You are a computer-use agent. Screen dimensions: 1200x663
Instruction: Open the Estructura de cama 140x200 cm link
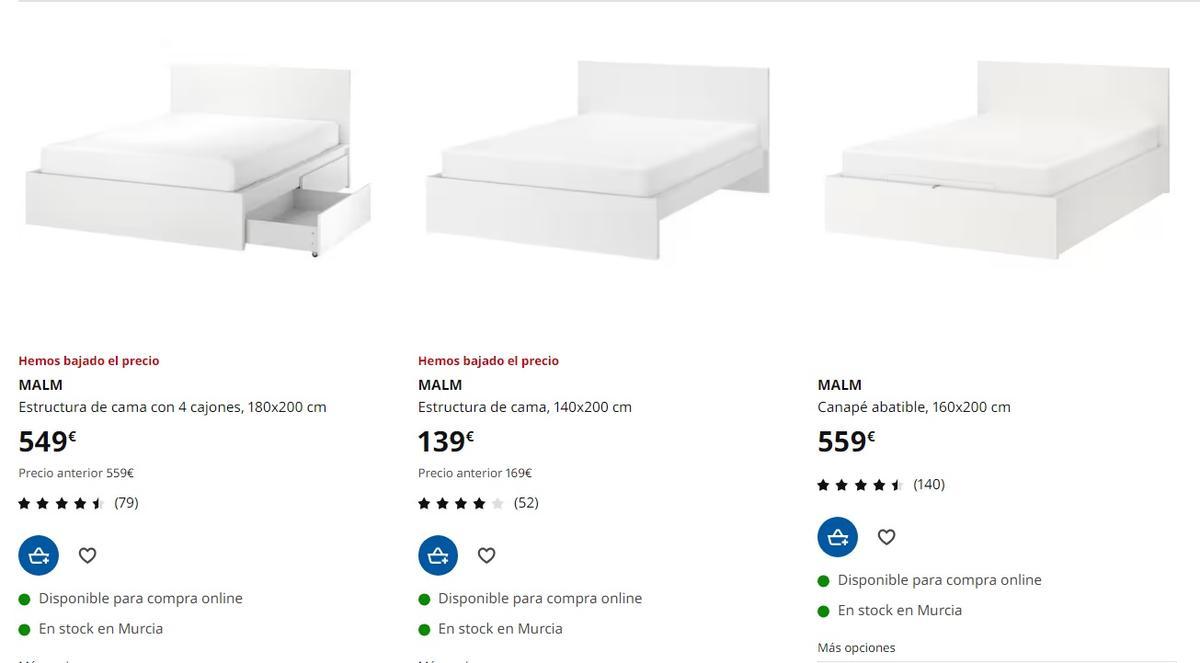(524, 406)
